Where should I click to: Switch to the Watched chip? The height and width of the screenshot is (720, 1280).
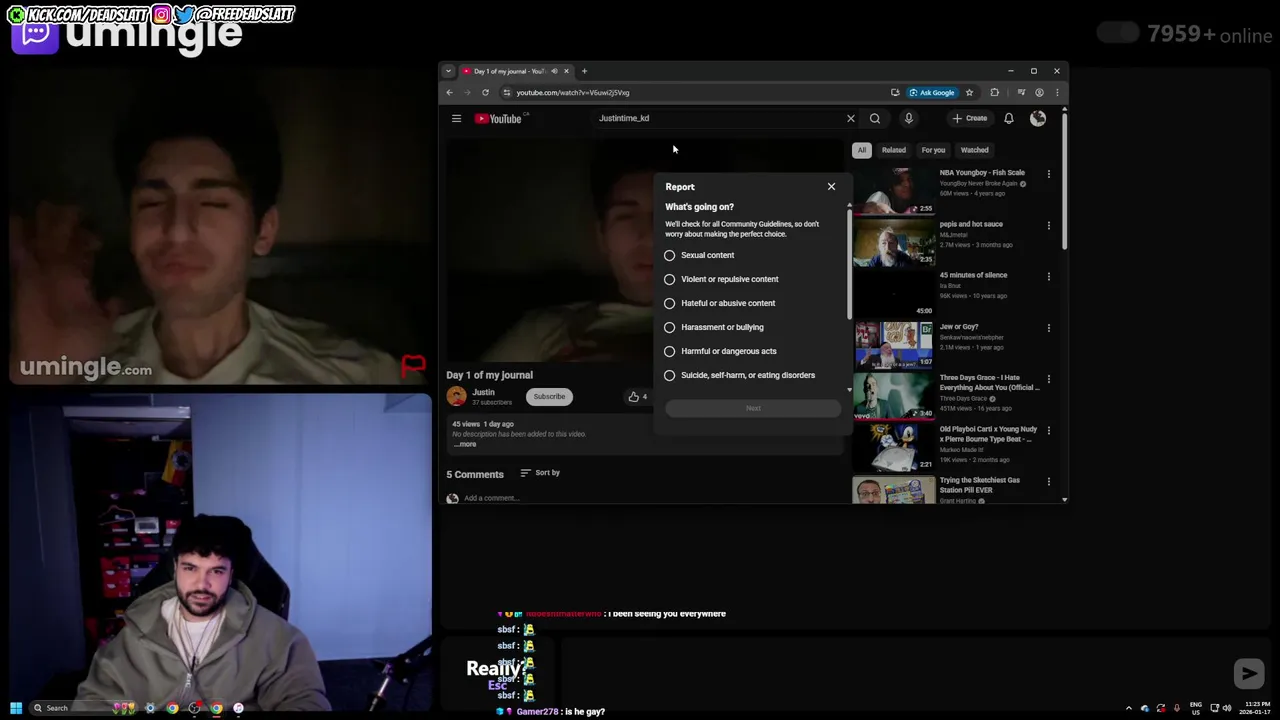974,150
